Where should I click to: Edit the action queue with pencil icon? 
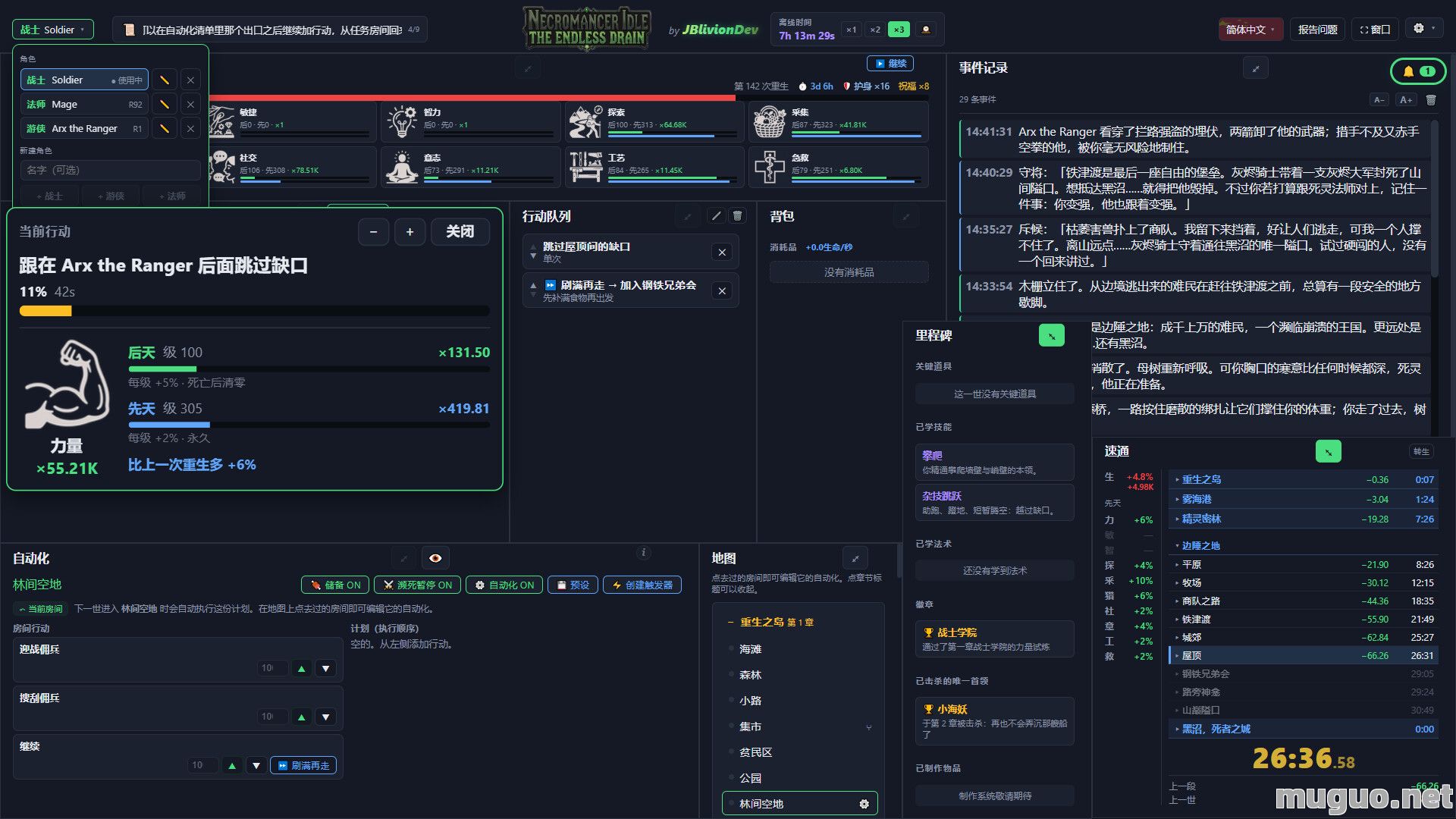(x=716, y=216)
